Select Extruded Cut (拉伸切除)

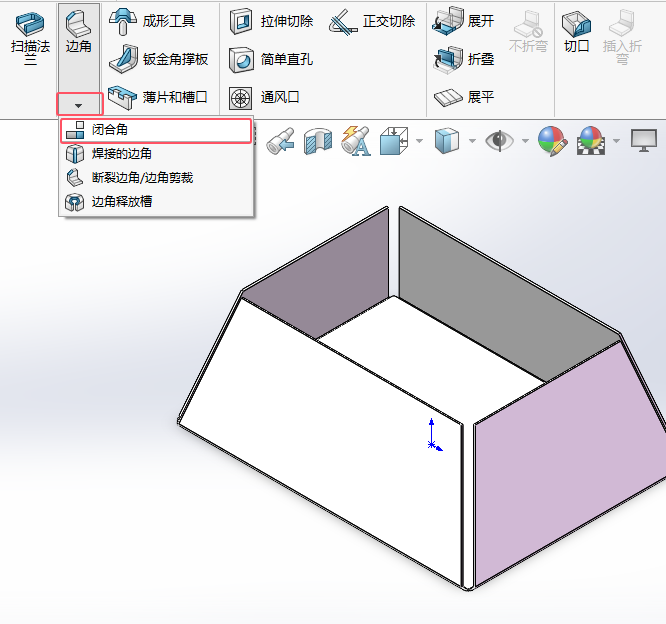pos(271,21)
